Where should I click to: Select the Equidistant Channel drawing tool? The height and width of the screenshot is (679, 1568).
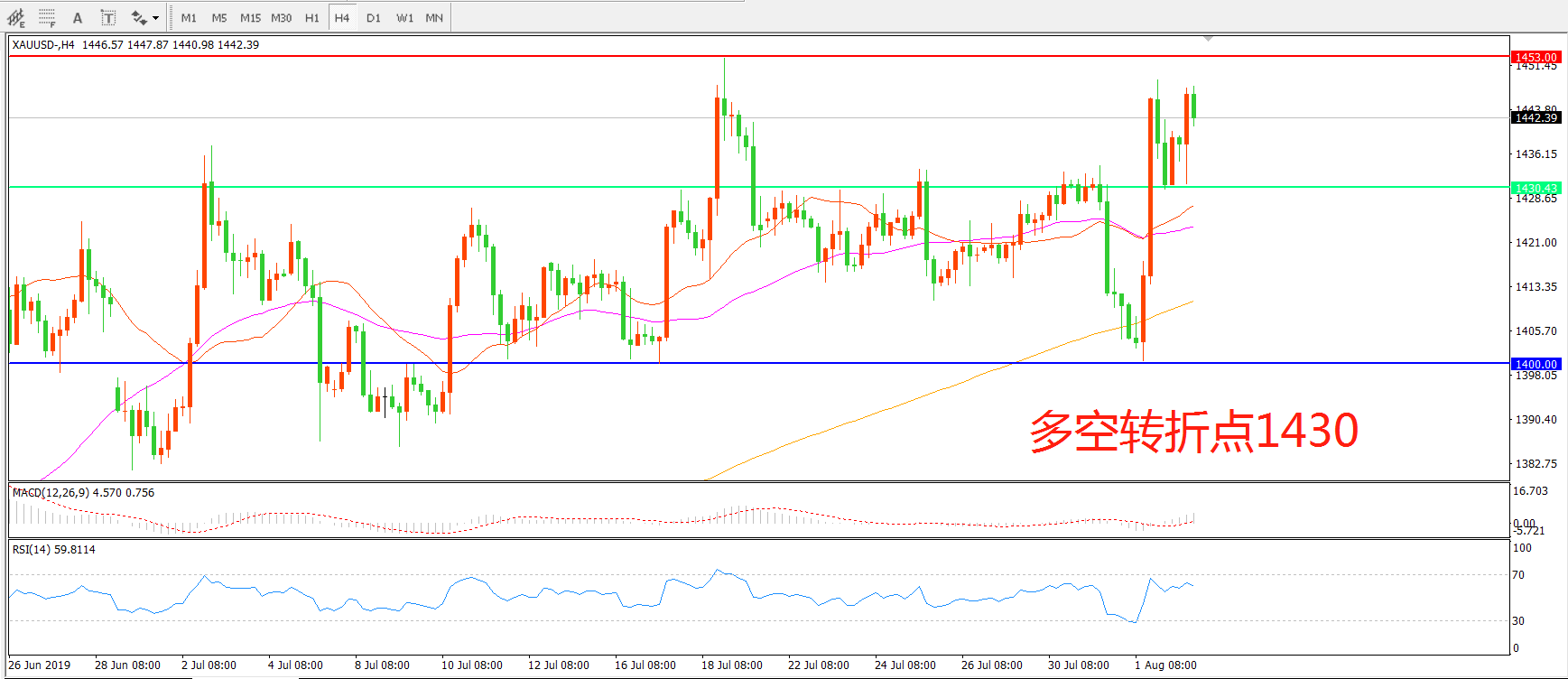[16, 18]
